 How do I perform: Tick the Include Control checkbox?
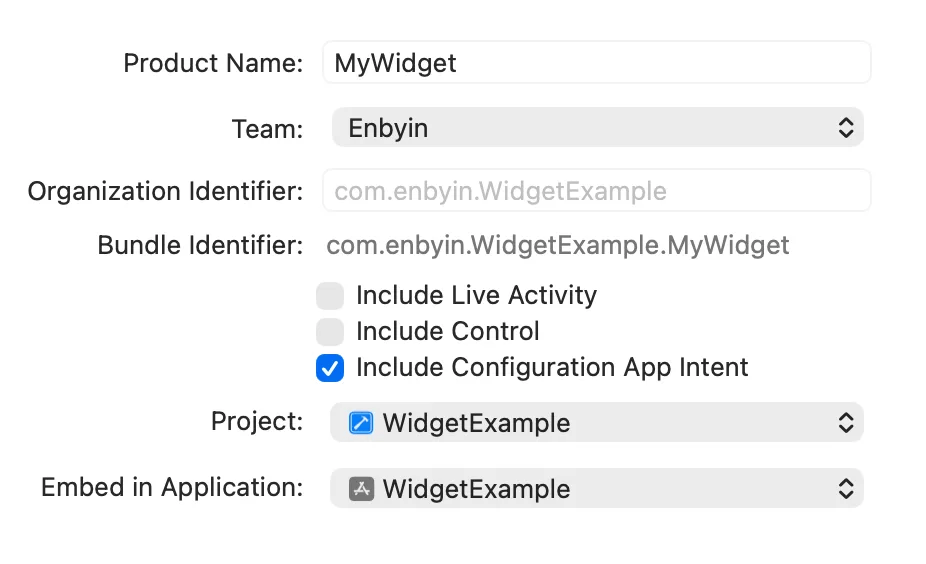330,332
